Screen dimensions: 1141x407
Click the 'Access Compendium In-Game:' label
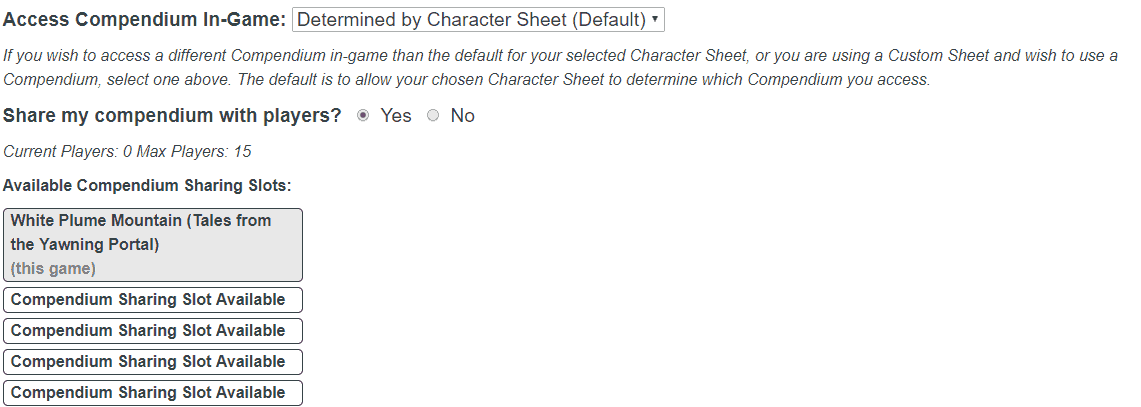pos(145,20)
